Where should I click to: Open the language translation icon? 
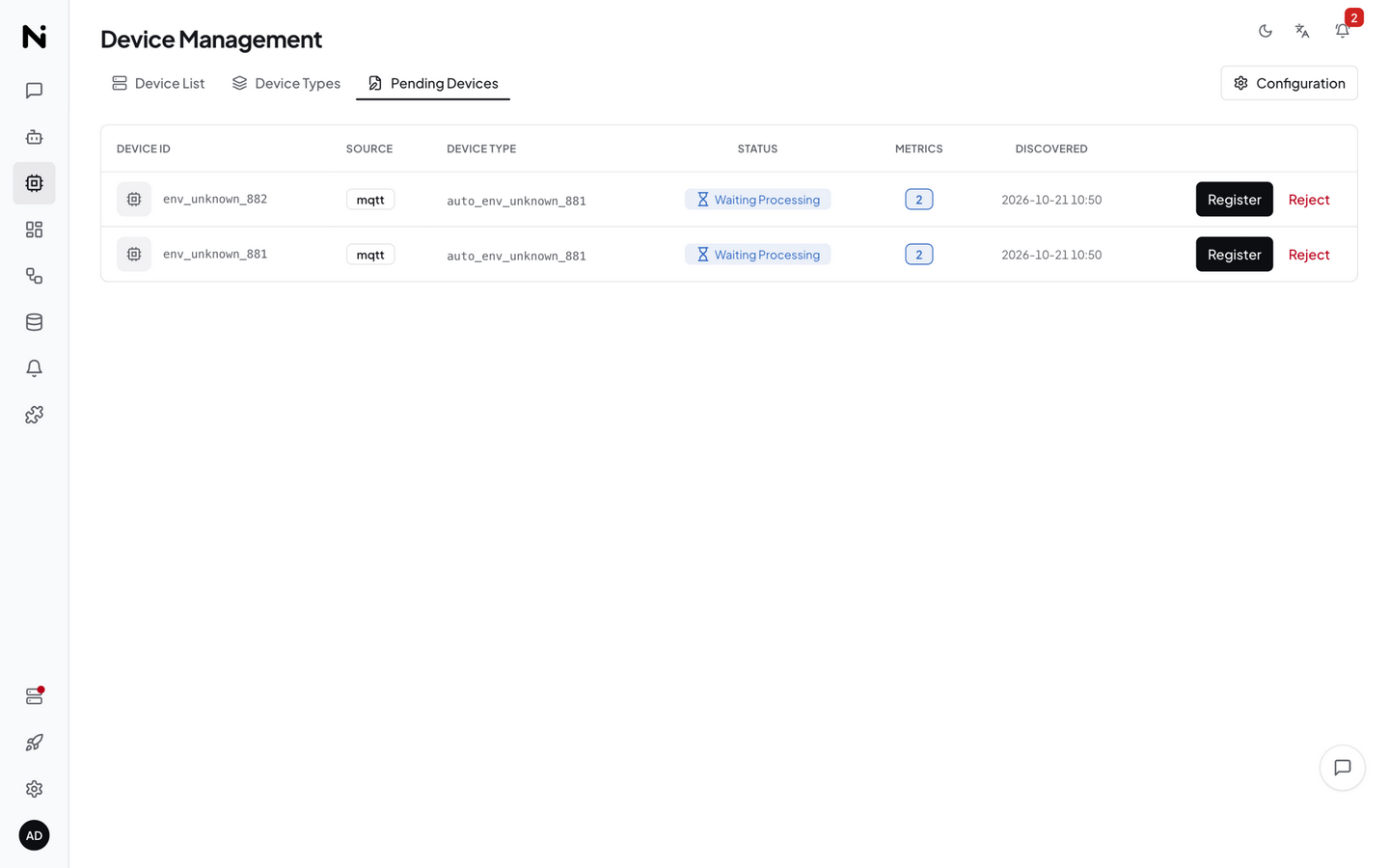click(1302, 31)
